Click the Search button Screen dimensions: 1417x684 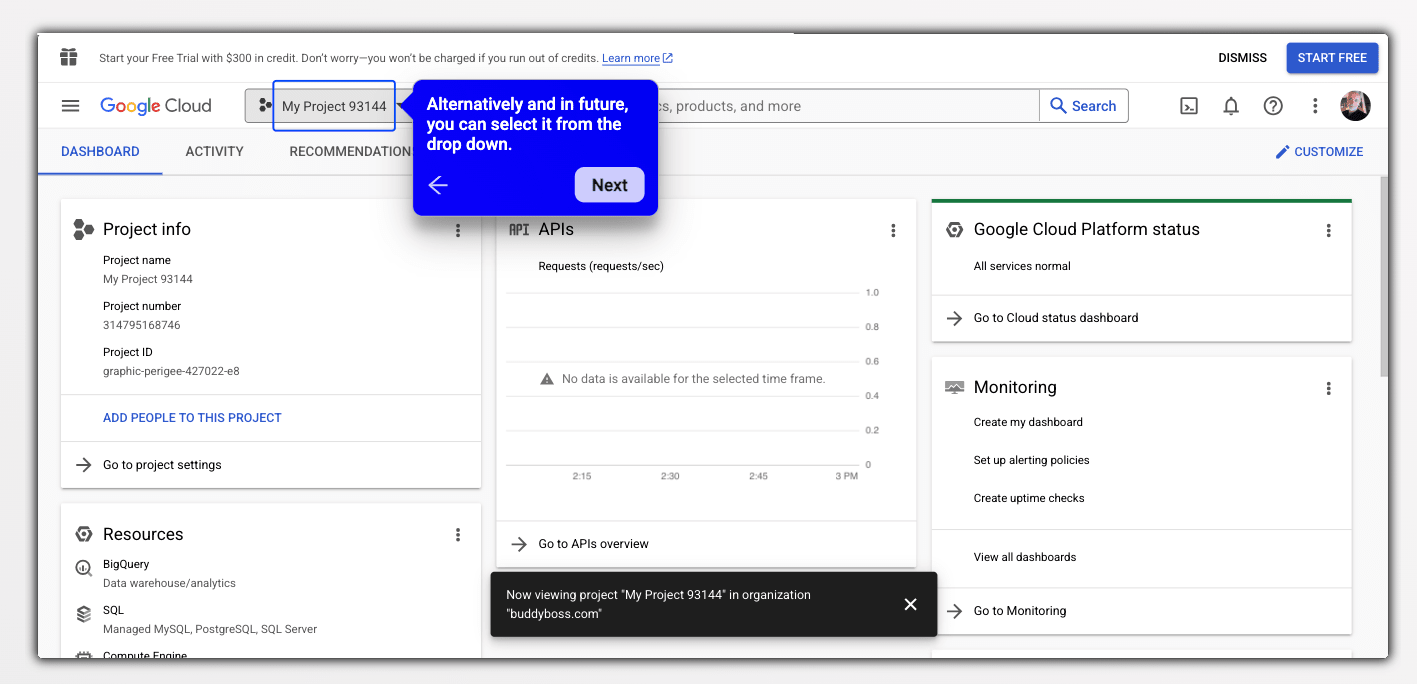1084,106
